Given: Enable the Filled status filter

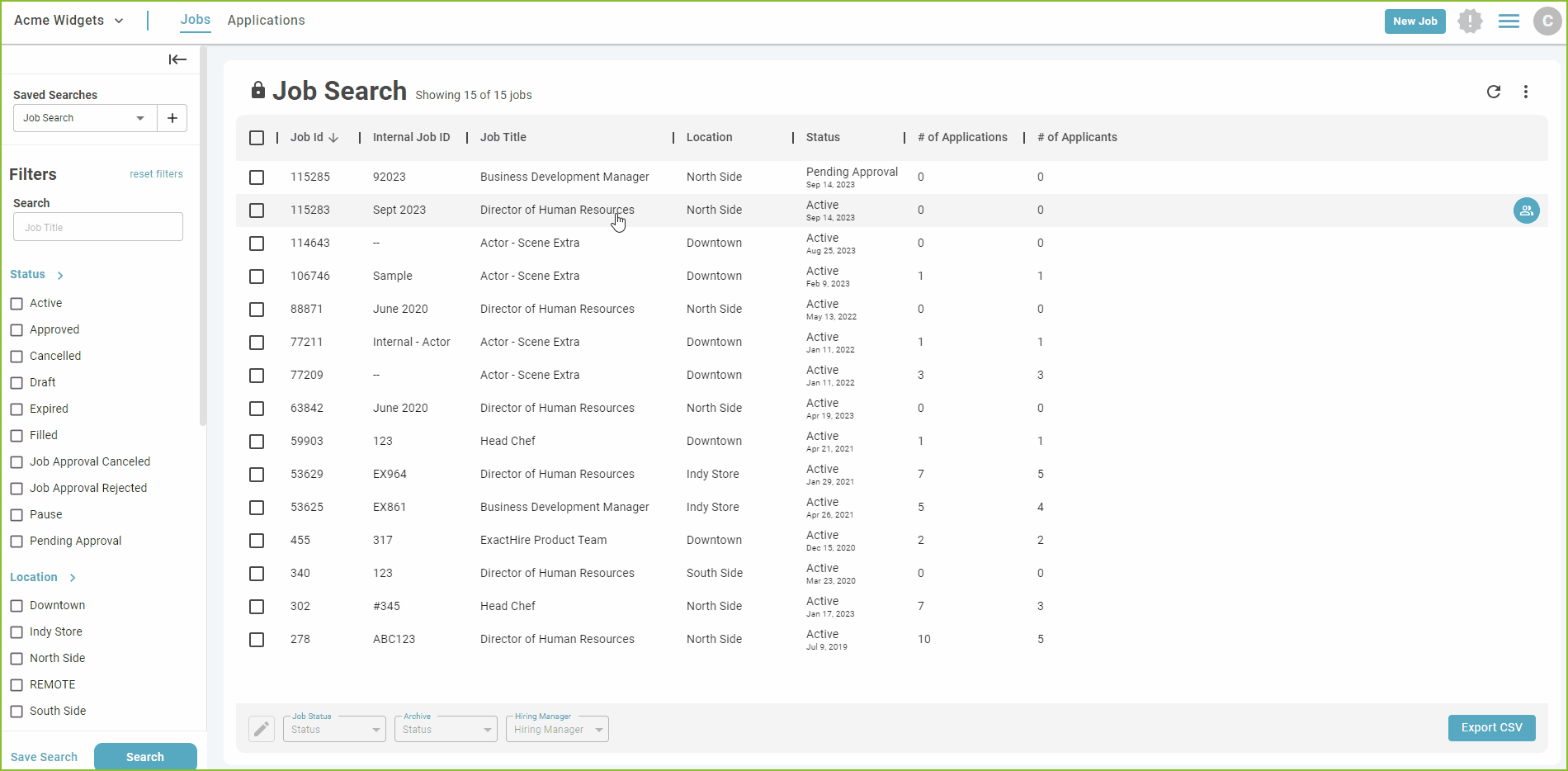Looking at the screenshot, I should pyautogui.click(x=17, y=436).
